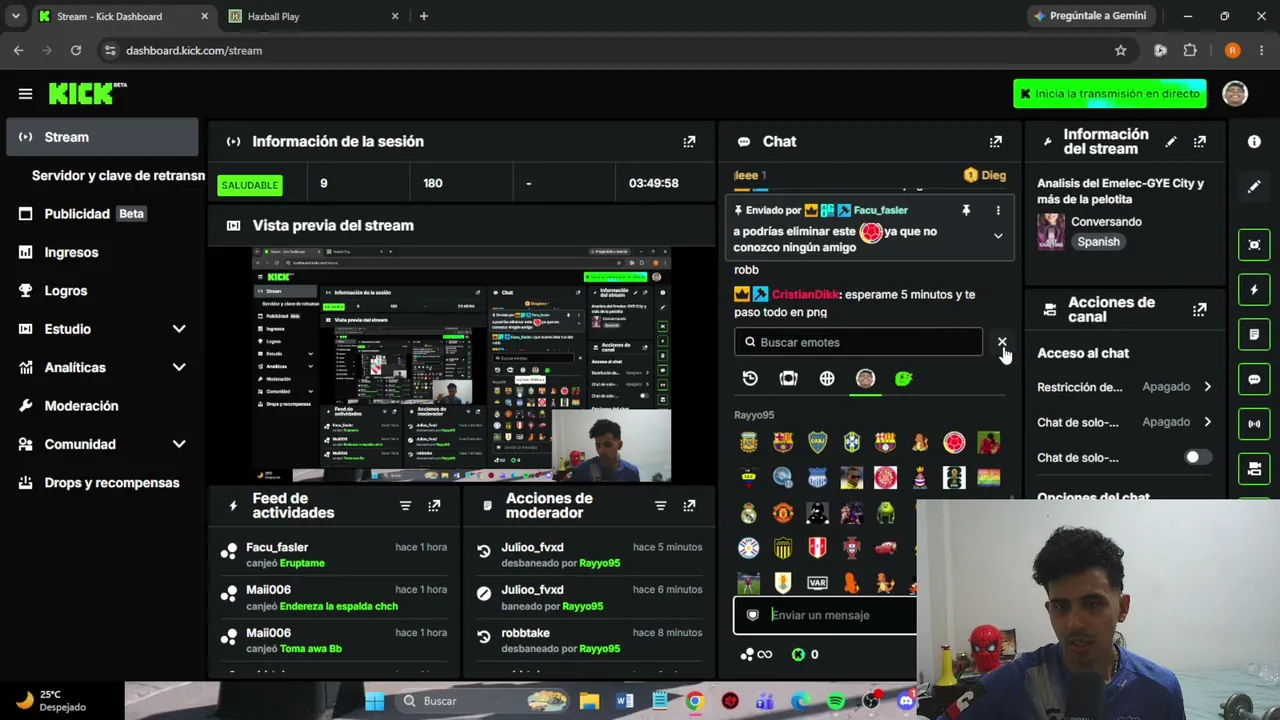This screenshot has height=720, width=1280.
Task: Open the Kick profile avatar menu
Action: coord(1235,93)
